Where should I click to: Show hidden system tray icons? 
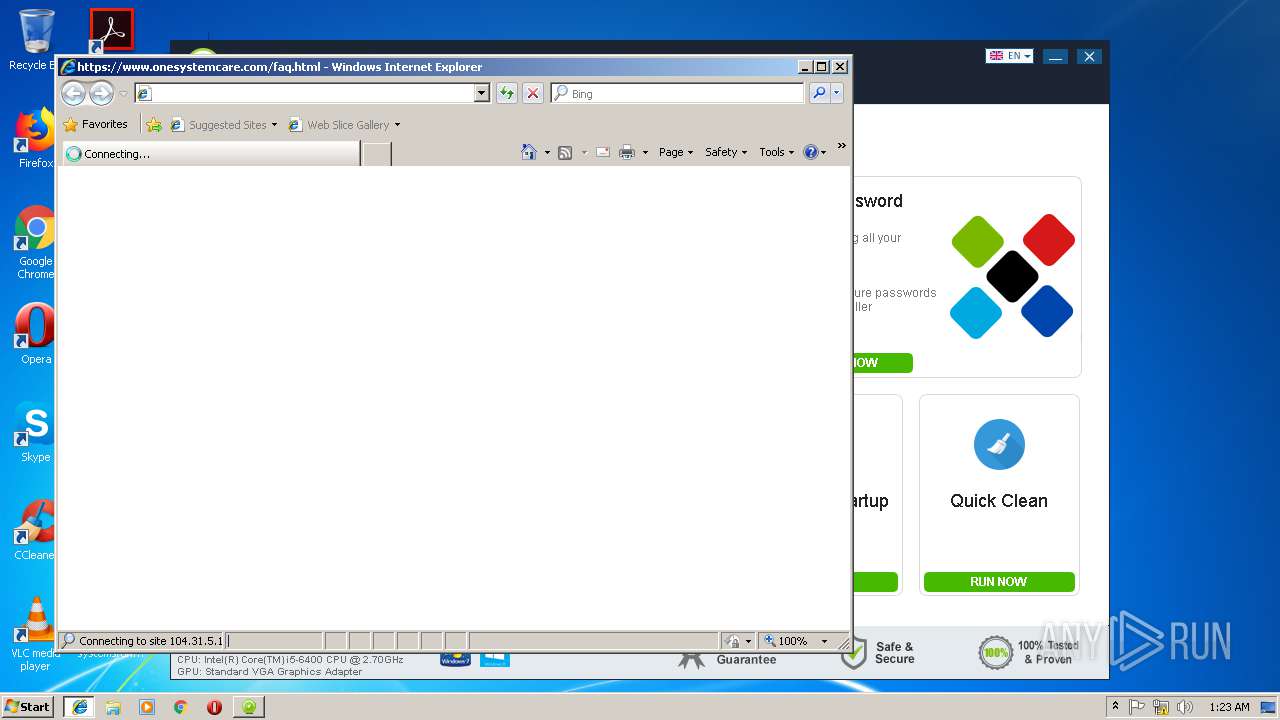coord(1116,706)
